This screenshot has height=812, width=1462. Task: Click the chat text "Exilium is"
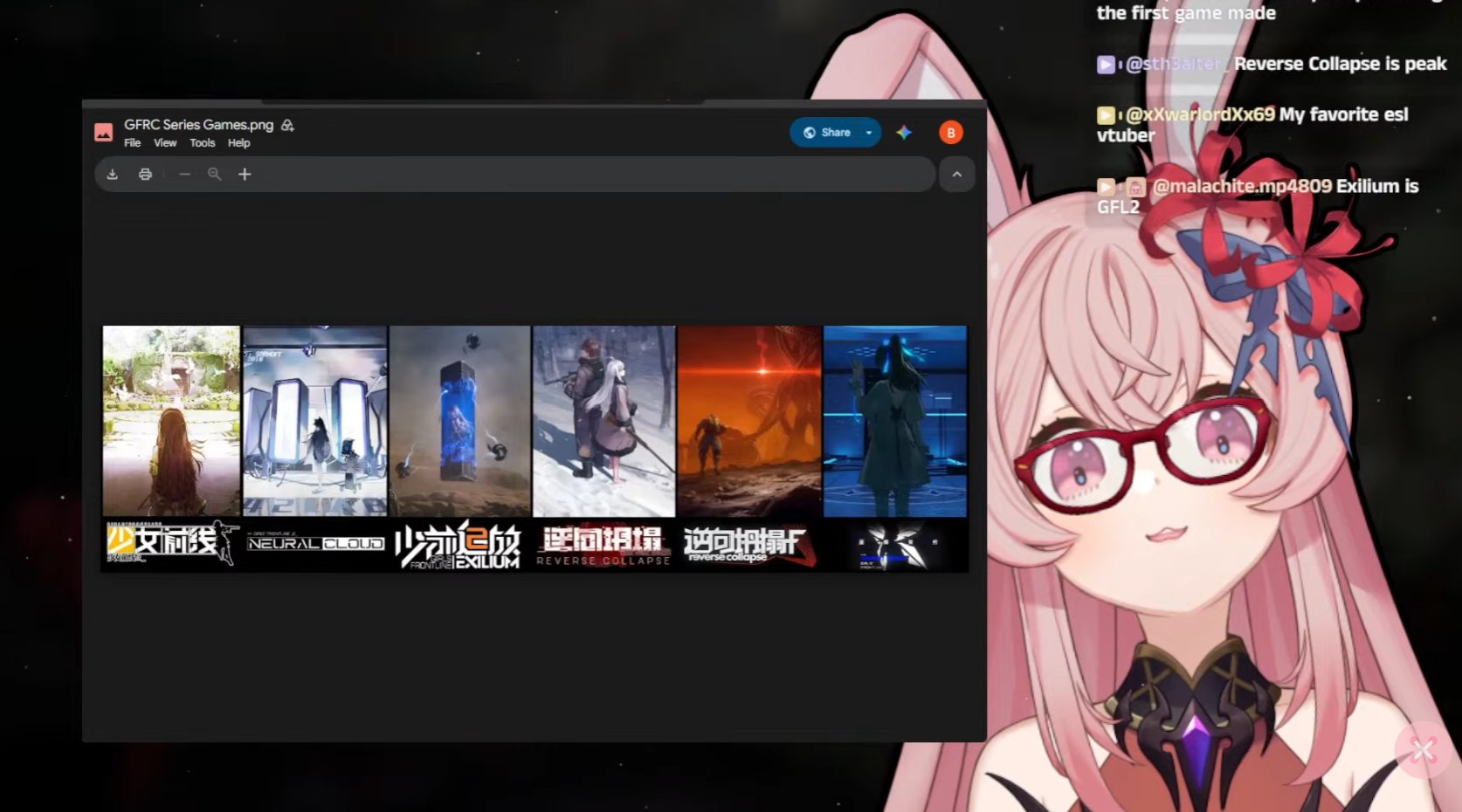pos(1377,186)
